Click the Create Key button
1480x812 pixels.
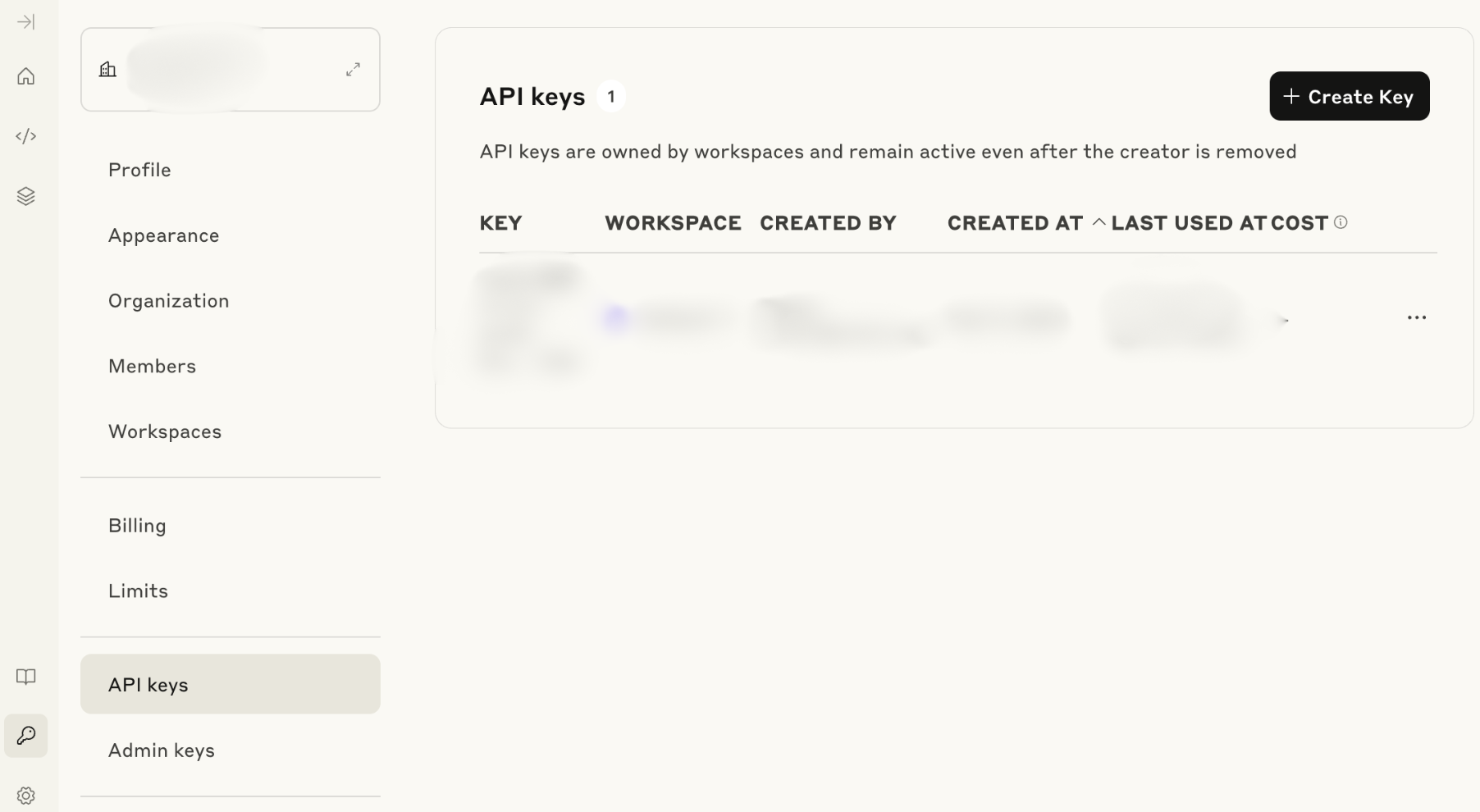[x=1349, y=96]
